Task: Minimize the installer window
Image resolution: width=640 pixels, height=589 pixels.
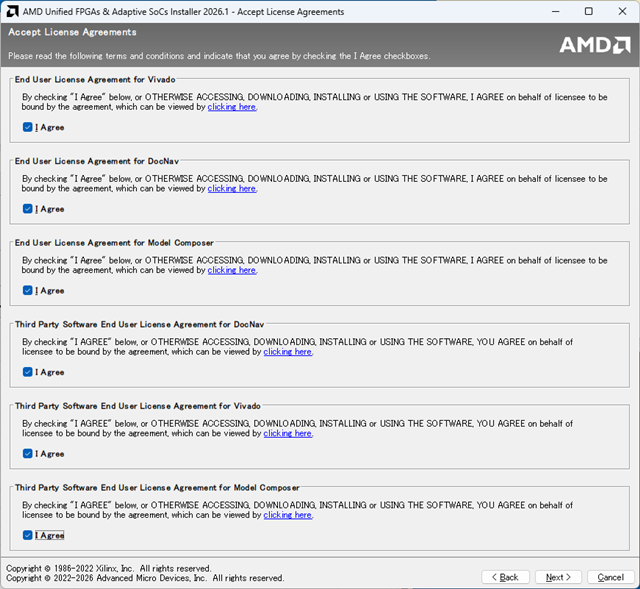Action: pyautogui.click(x=556, y=11)
